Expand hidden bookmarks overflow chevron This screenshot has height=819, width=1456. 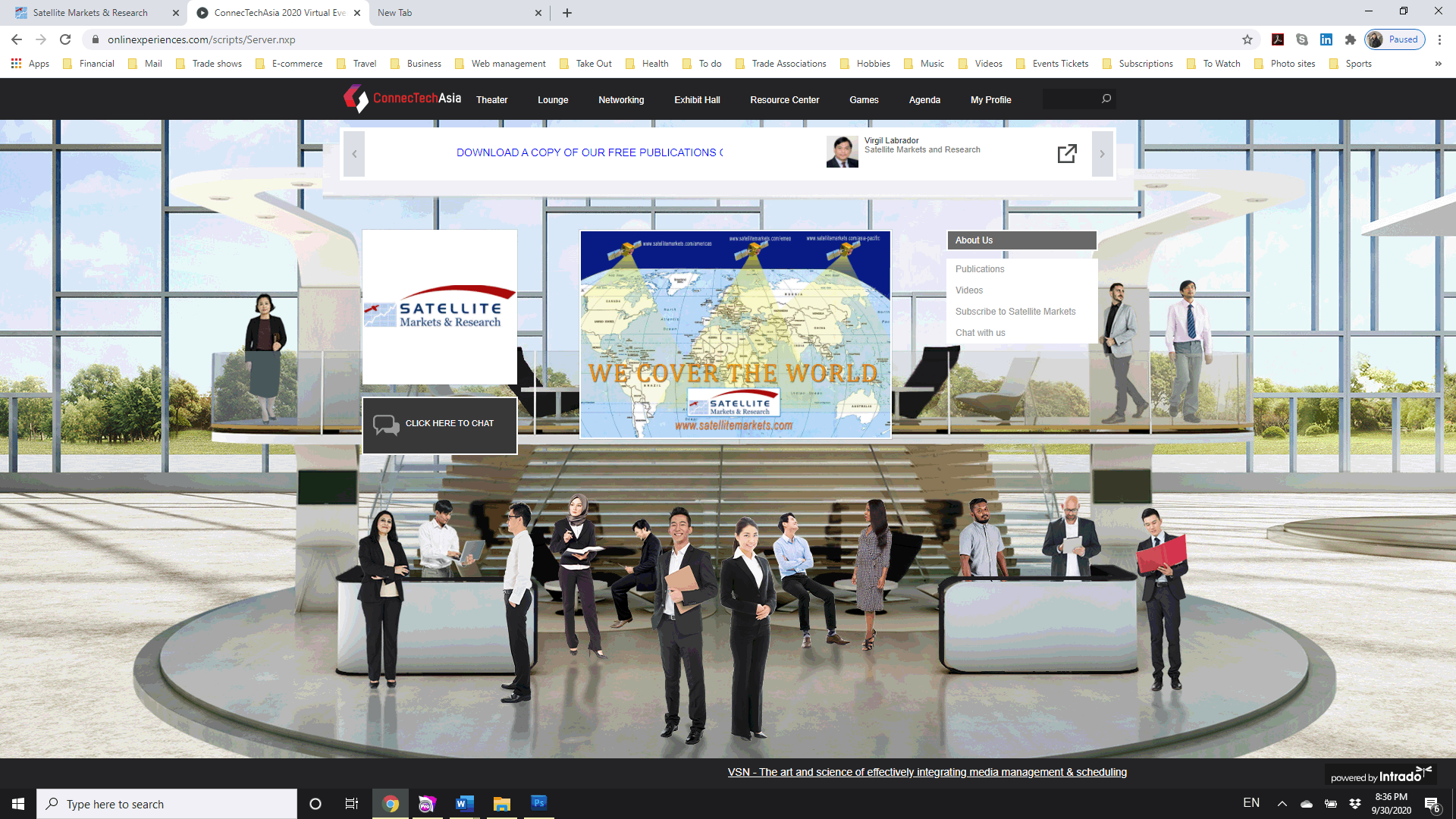(x=1438, y=64)
